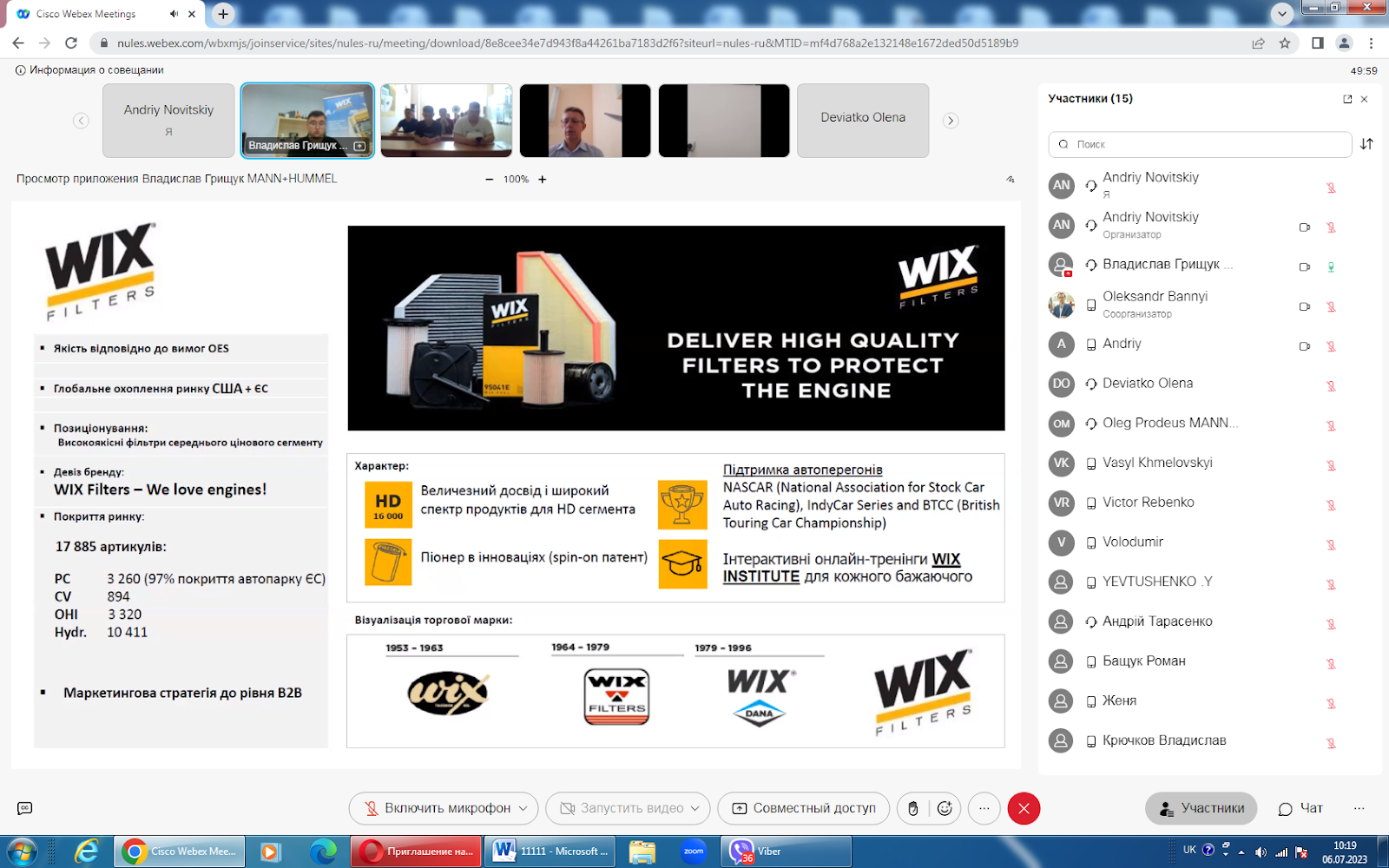This screenshot has height=868, width=1389.
Task: Open Windows Start button
Action: click(23, 852)
